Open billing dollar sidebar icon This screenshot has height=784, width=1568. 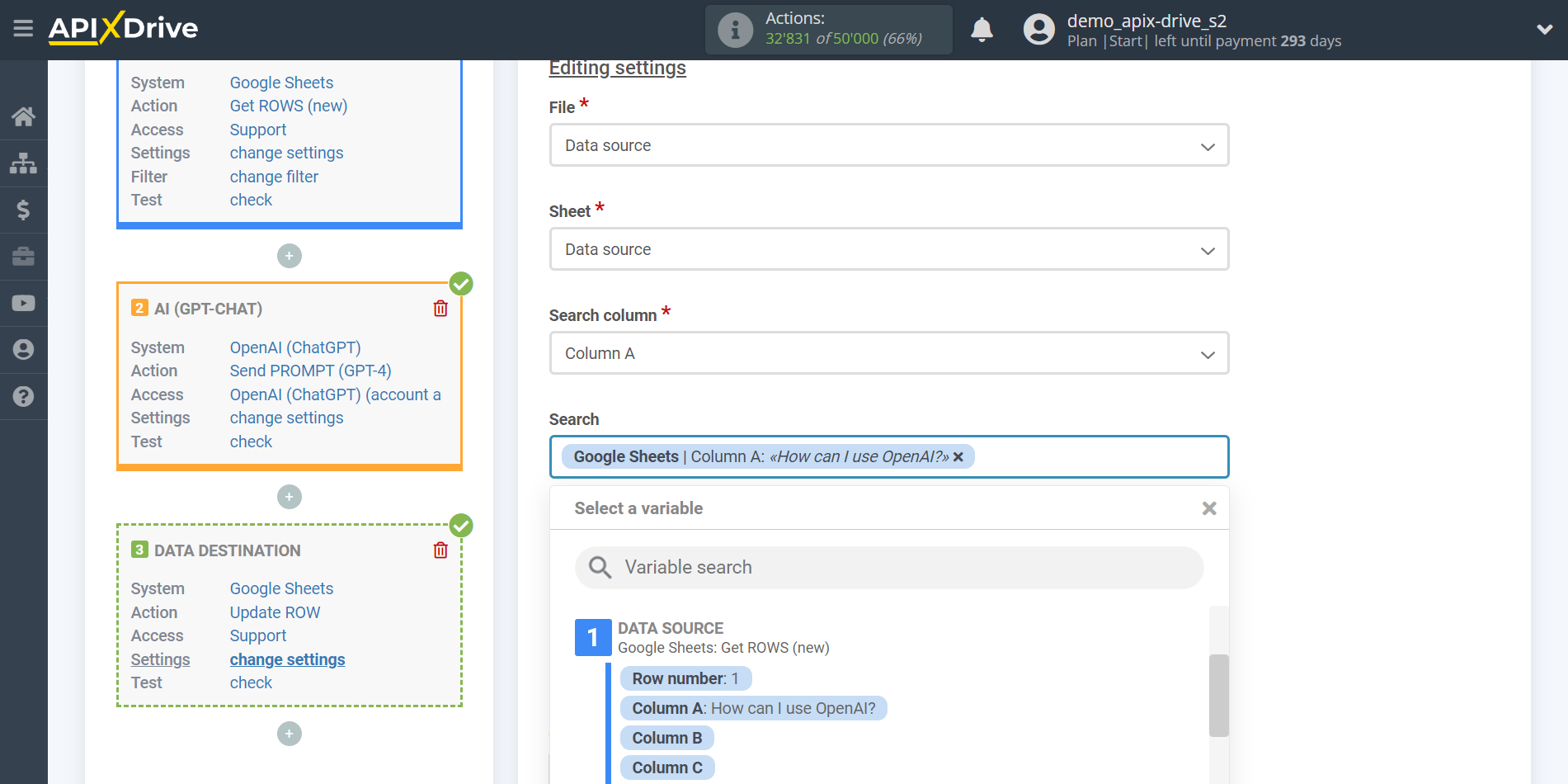[x=23, y=210]
